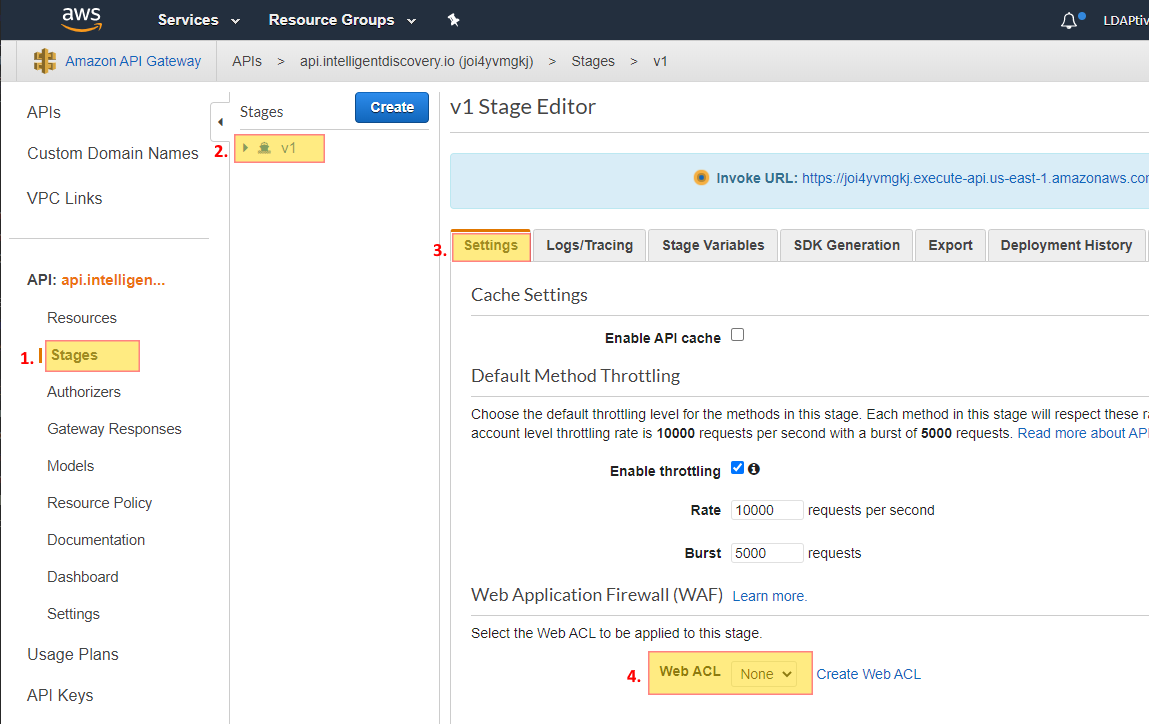
Task: Open the api.intelligen... API link
Action: coord(113,280)
